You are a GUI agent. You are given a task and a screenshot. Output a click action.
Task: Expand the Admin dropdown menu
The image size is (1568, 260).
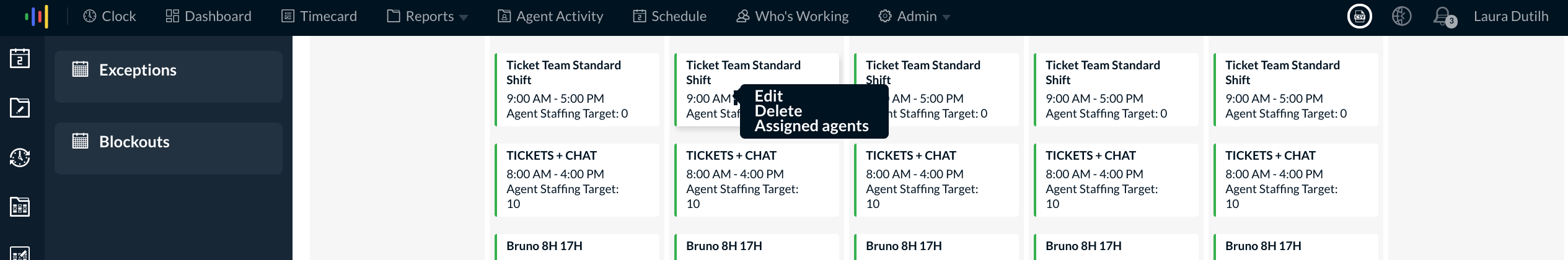pos(914,16)
